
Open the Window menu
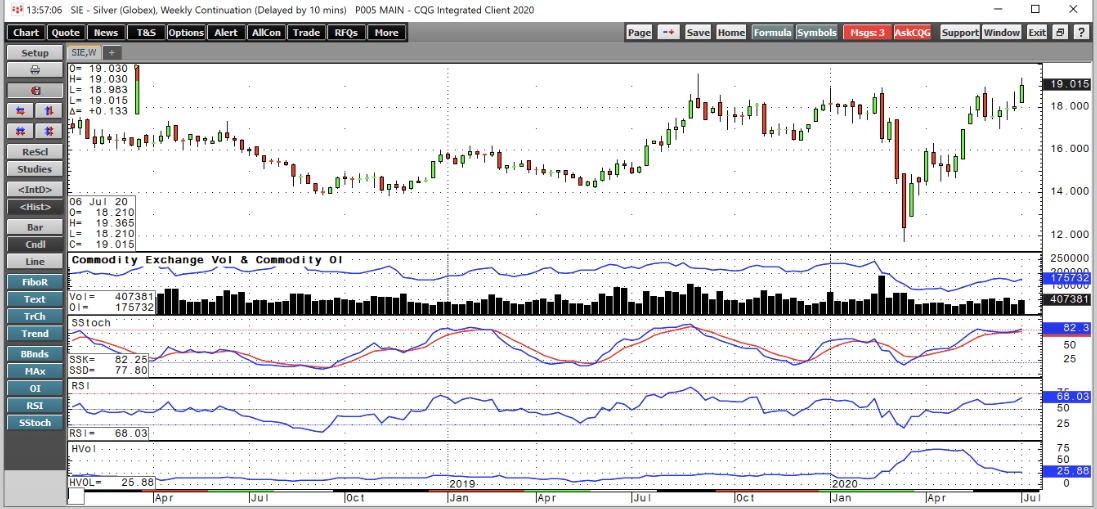pos(1001,33)
